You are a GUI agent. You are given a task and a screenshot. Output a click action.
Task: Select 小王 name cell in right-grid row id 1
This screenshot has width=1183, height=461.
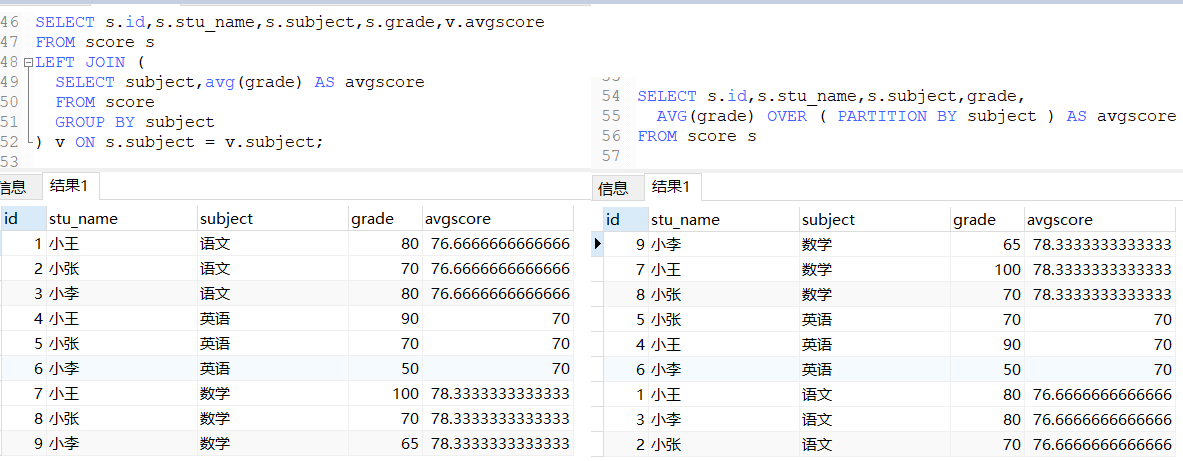724,394
